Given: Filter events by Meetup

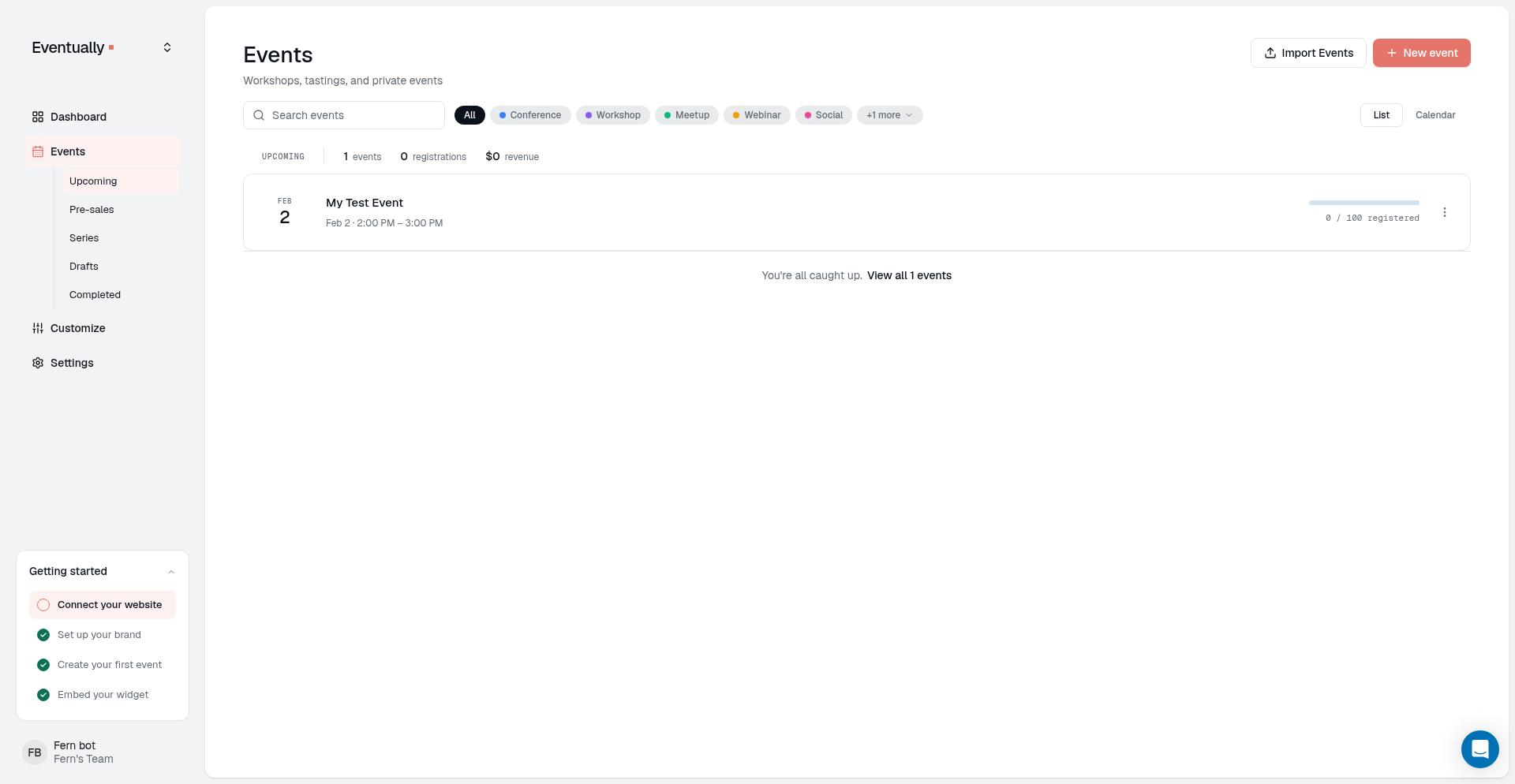Looking at the screenshot, I should (686, 115).
